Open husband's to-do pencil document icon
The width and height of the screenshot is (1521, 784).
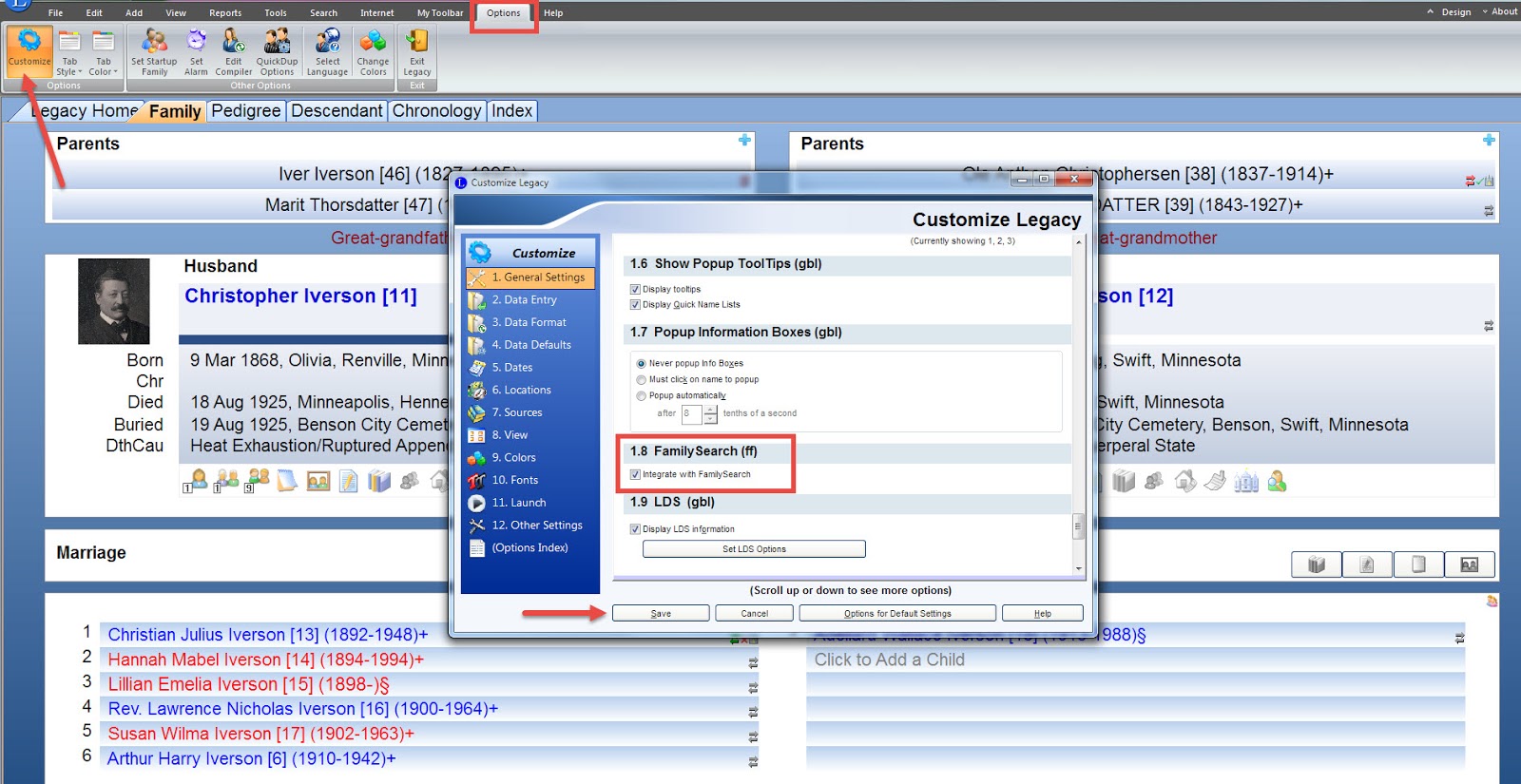pyautogui.click(x=349, y=482)
